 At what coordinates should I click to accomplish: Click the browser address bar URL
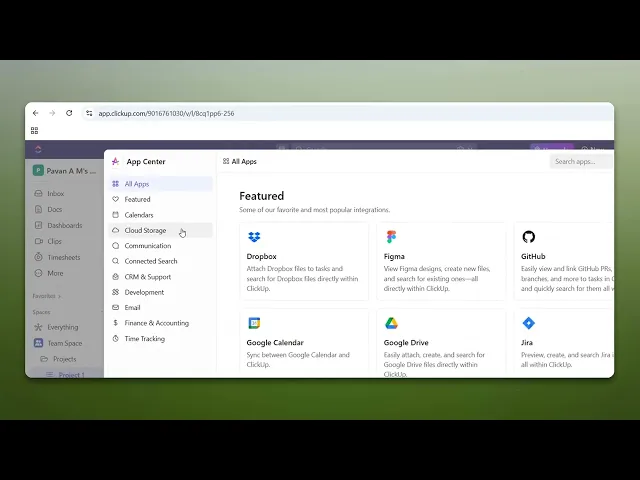[x=166, y=113]
